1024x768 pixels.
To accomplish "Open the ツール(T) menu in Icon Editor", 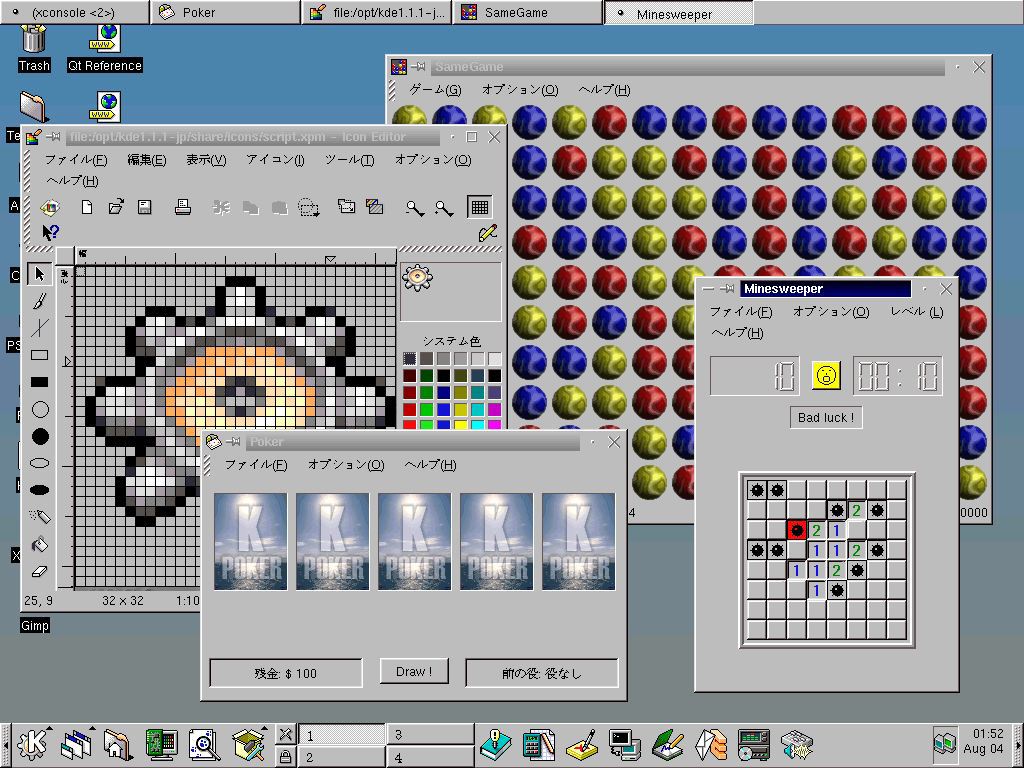I will click(x=349, y=160).
